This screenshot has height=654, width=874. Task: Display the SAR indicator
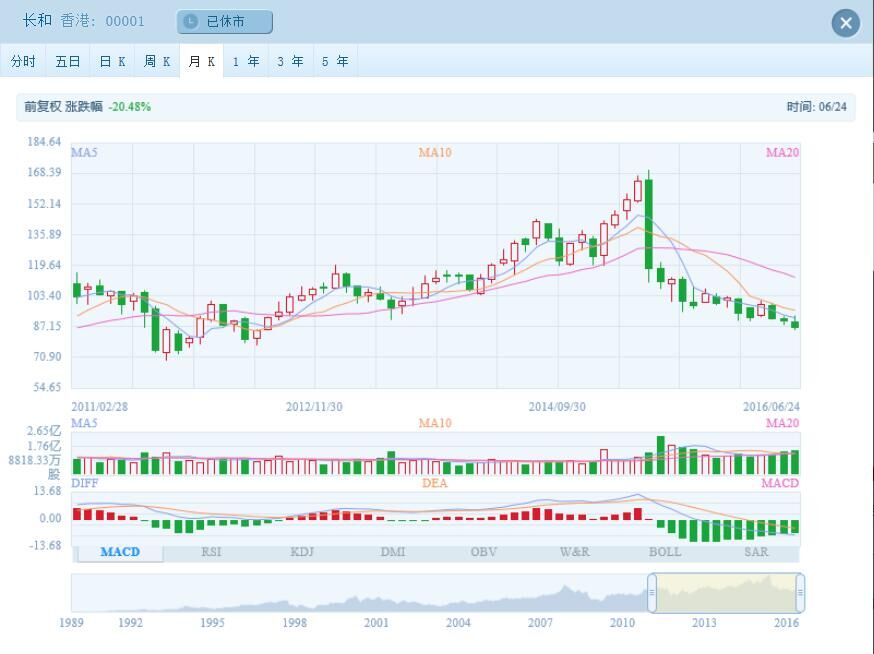click(x=756, y=552)
